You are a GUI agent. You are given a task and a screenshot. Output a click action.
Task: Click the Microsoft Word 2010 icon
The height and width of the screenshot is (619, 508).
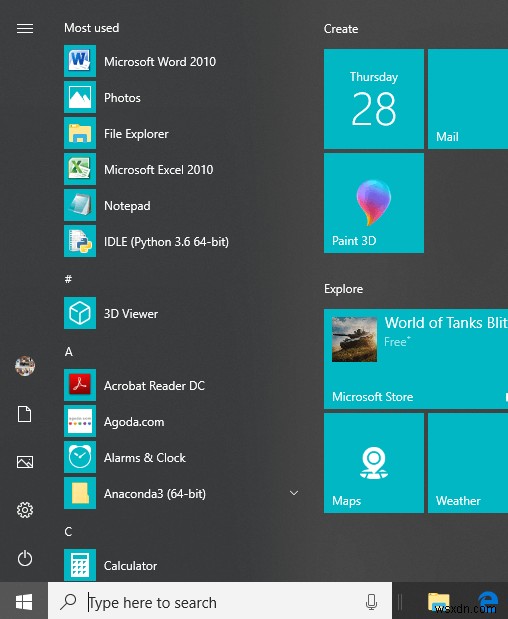coord(80,61)
